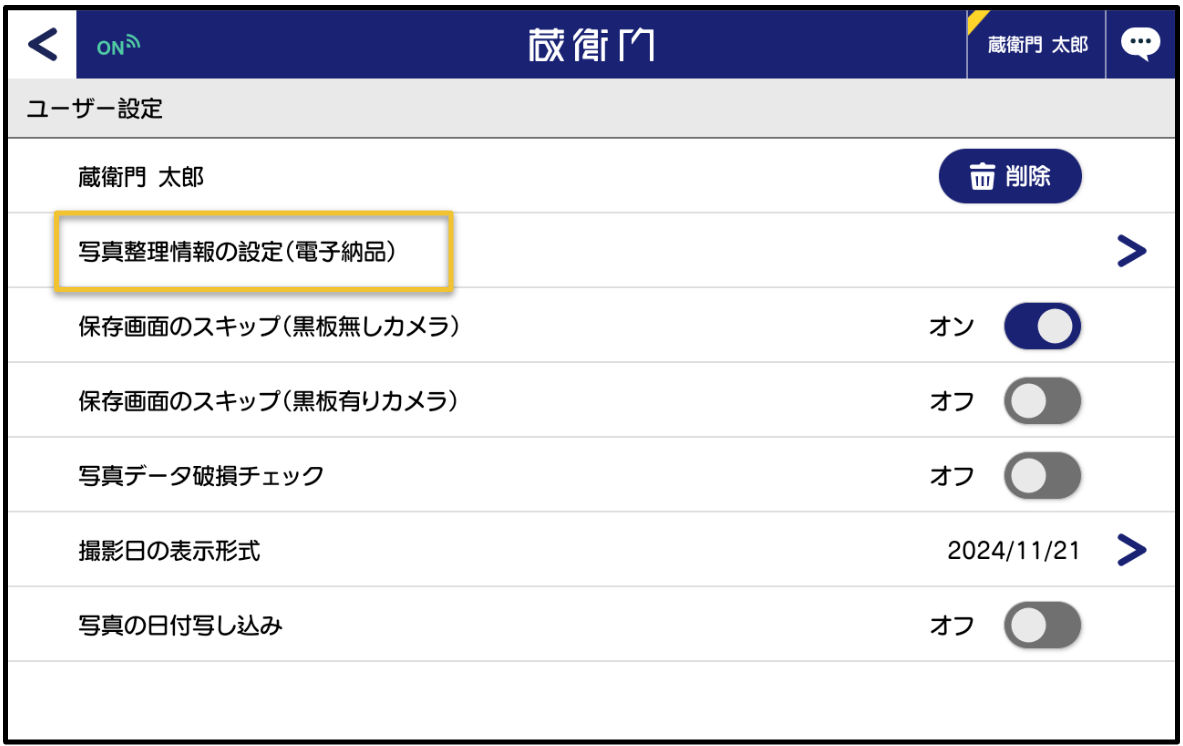Disable 保存画面のスキップ(黒板無しカメラ) toggle
This screenshot has height=746, width=1183.
[1042, 326]
